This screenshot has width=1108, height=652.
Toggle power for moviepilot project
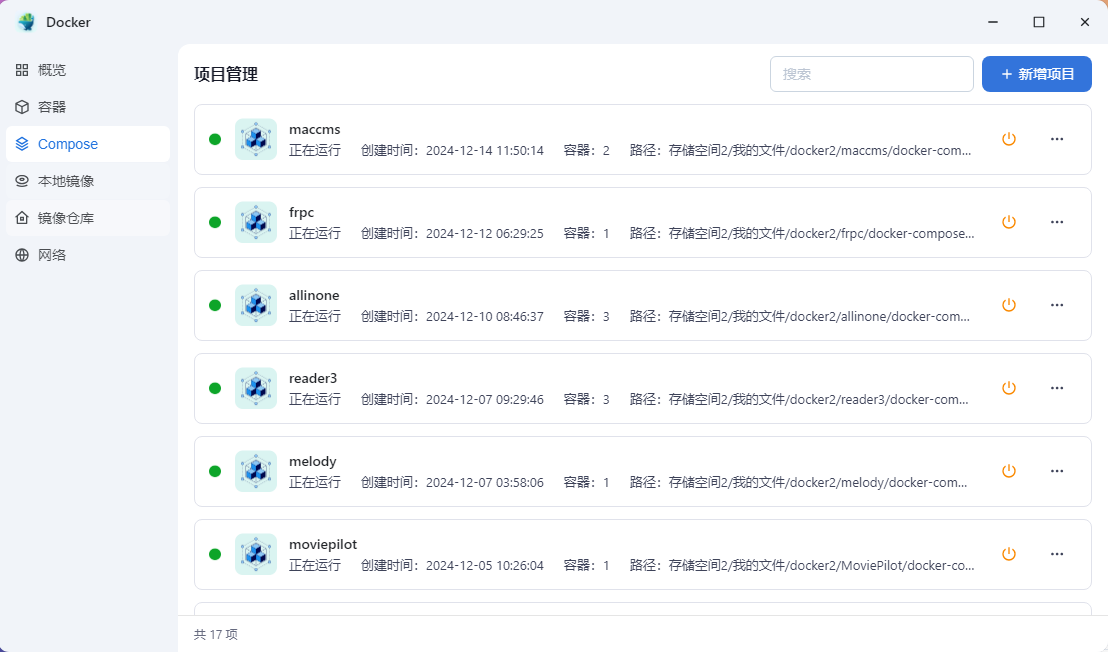click(1009, 554)
